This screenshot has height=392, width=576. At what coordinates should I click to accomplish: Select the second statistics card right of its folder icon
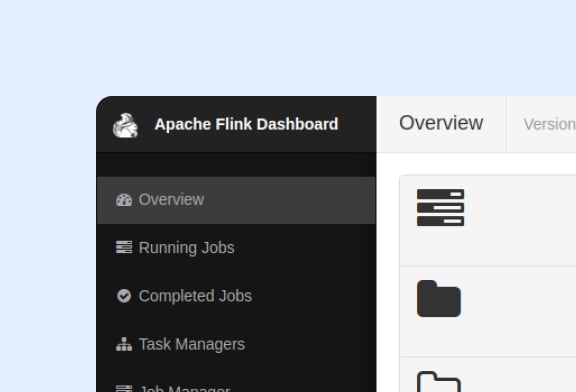[x=519, y=311]
